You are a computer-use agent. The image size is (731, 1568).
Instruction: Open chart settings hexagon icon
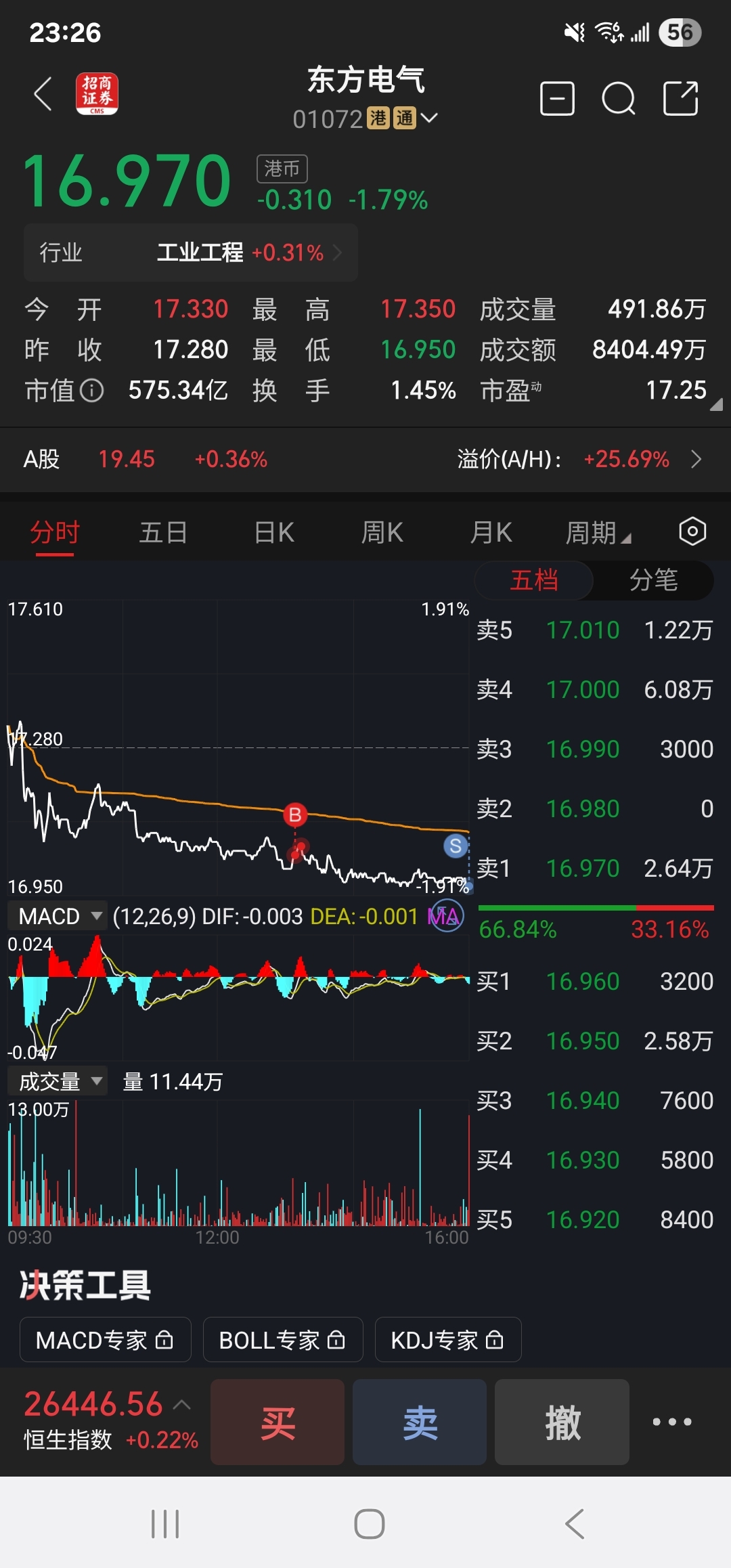[692, 531]
